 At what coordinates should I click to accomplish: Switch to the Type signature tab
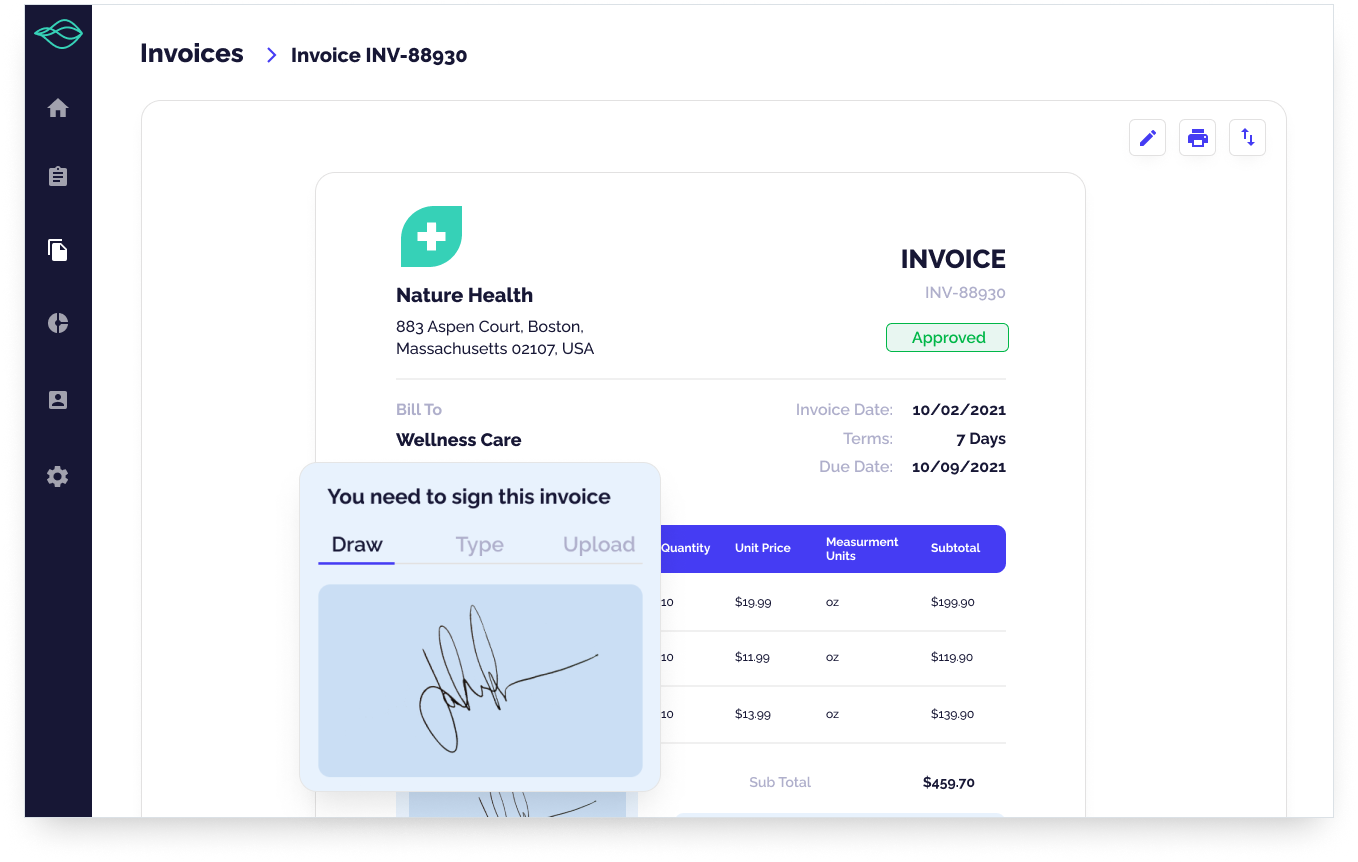pos(479,545)
